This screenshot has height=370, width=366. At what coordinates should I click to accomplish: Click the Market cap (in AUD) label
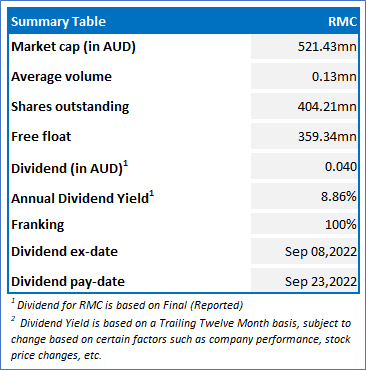click(73, 47)
